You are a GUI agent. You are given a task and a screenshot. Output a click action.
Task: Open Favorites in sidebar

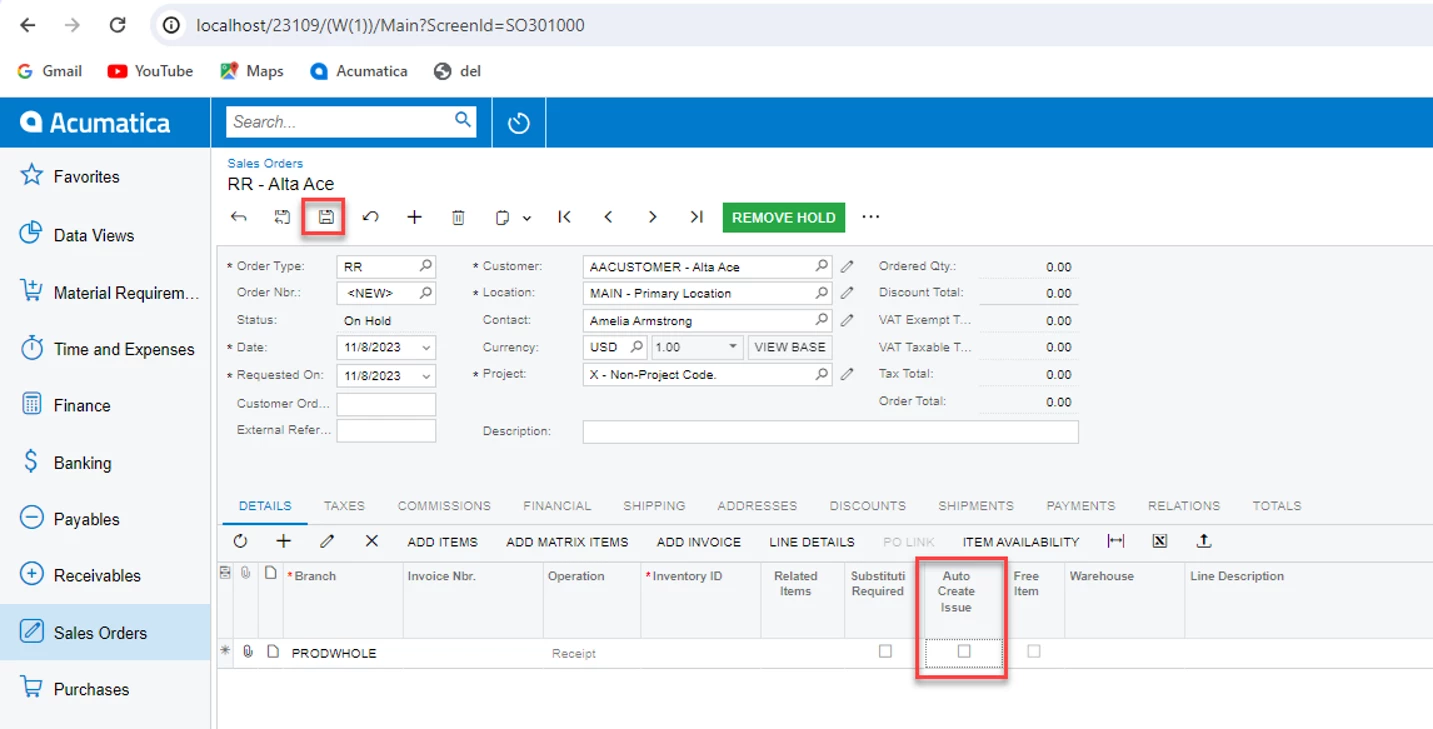point(105,176)
